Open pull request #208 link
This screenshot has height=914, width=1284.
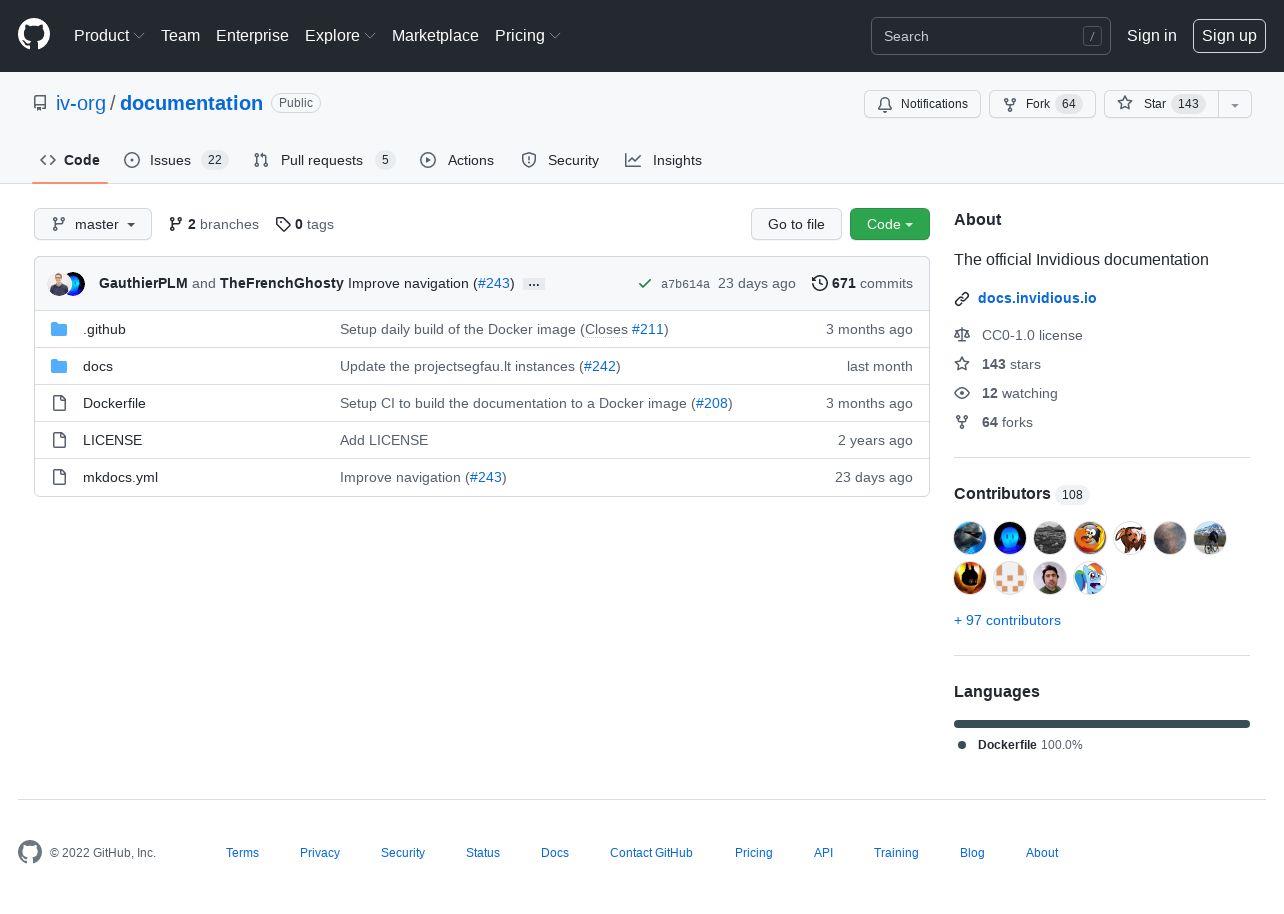coord(712,403)
